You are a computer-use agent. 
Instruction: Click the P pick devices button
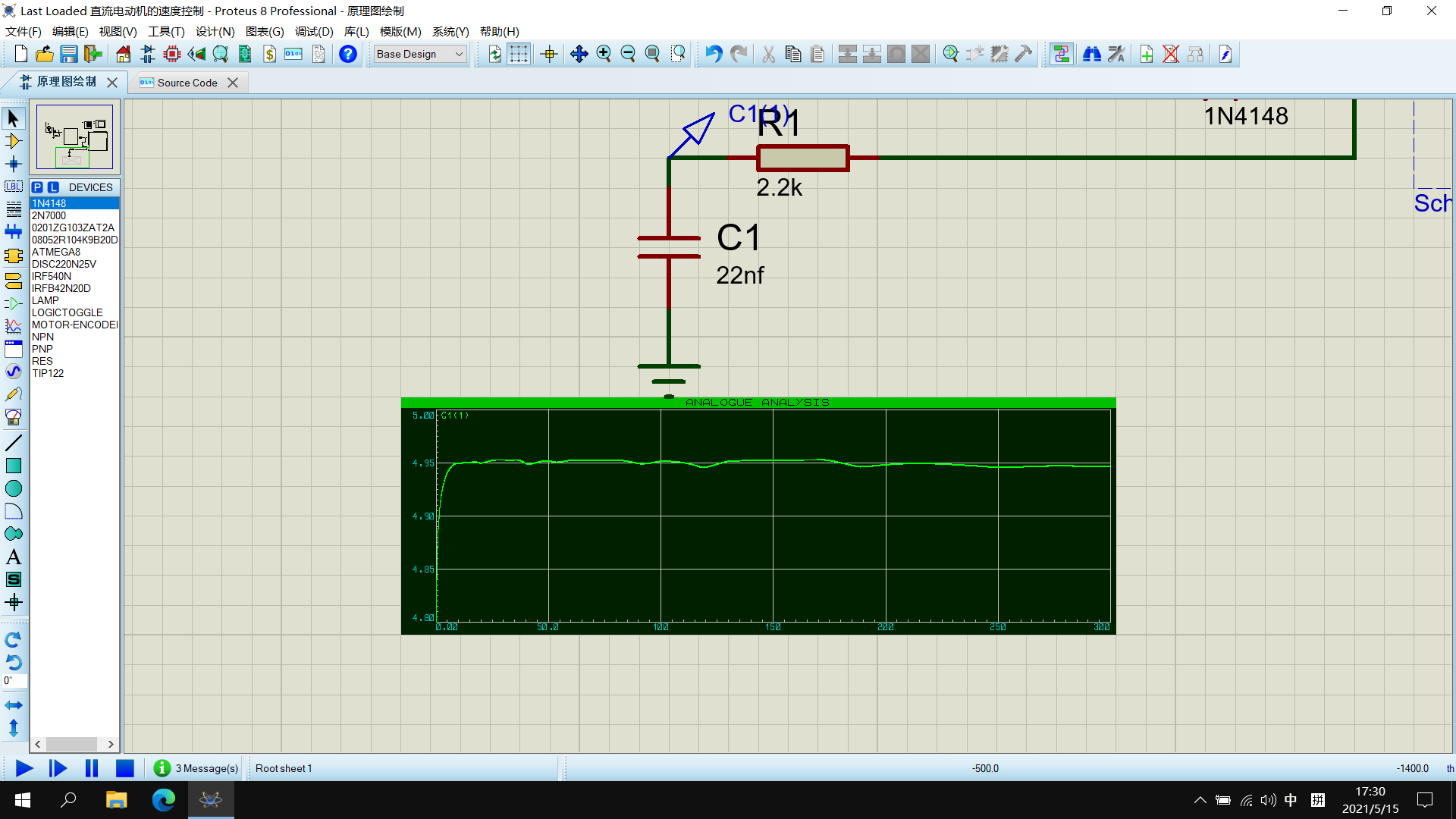37,187
